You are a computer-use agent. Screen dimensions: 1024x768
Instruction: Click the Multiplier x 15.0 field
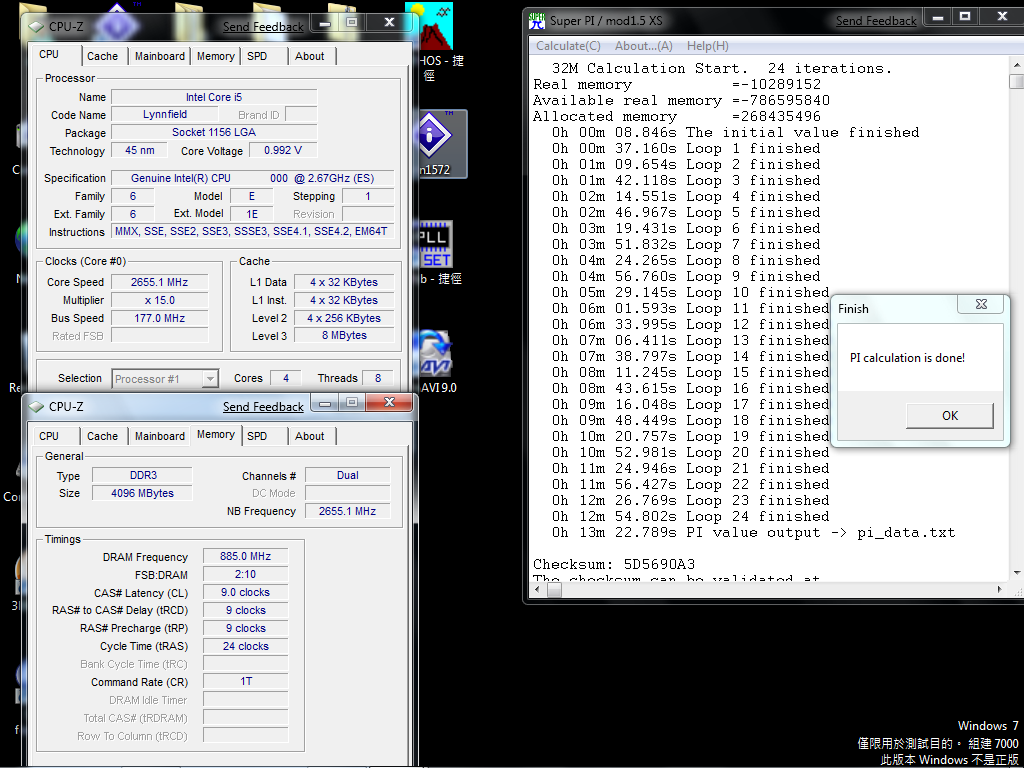click(159, 300)
